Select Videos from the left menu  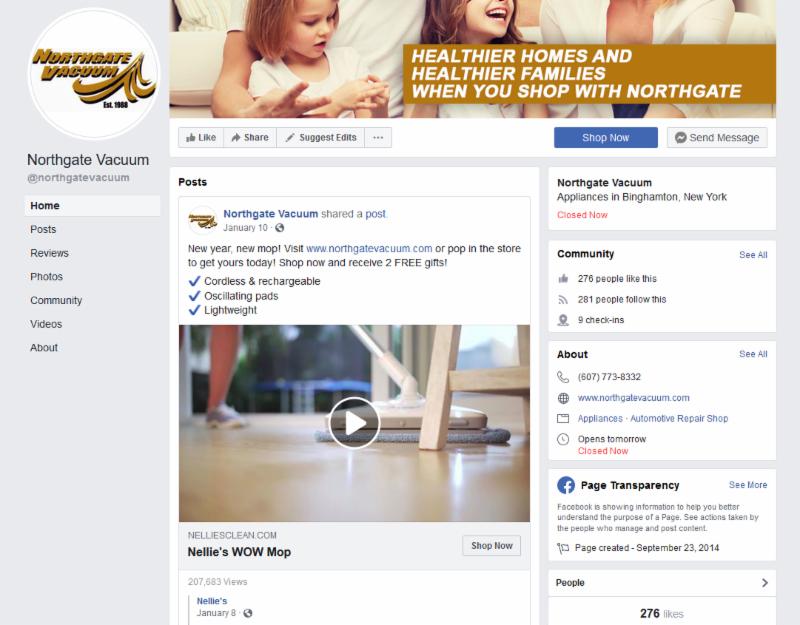(x=46, y=324)
